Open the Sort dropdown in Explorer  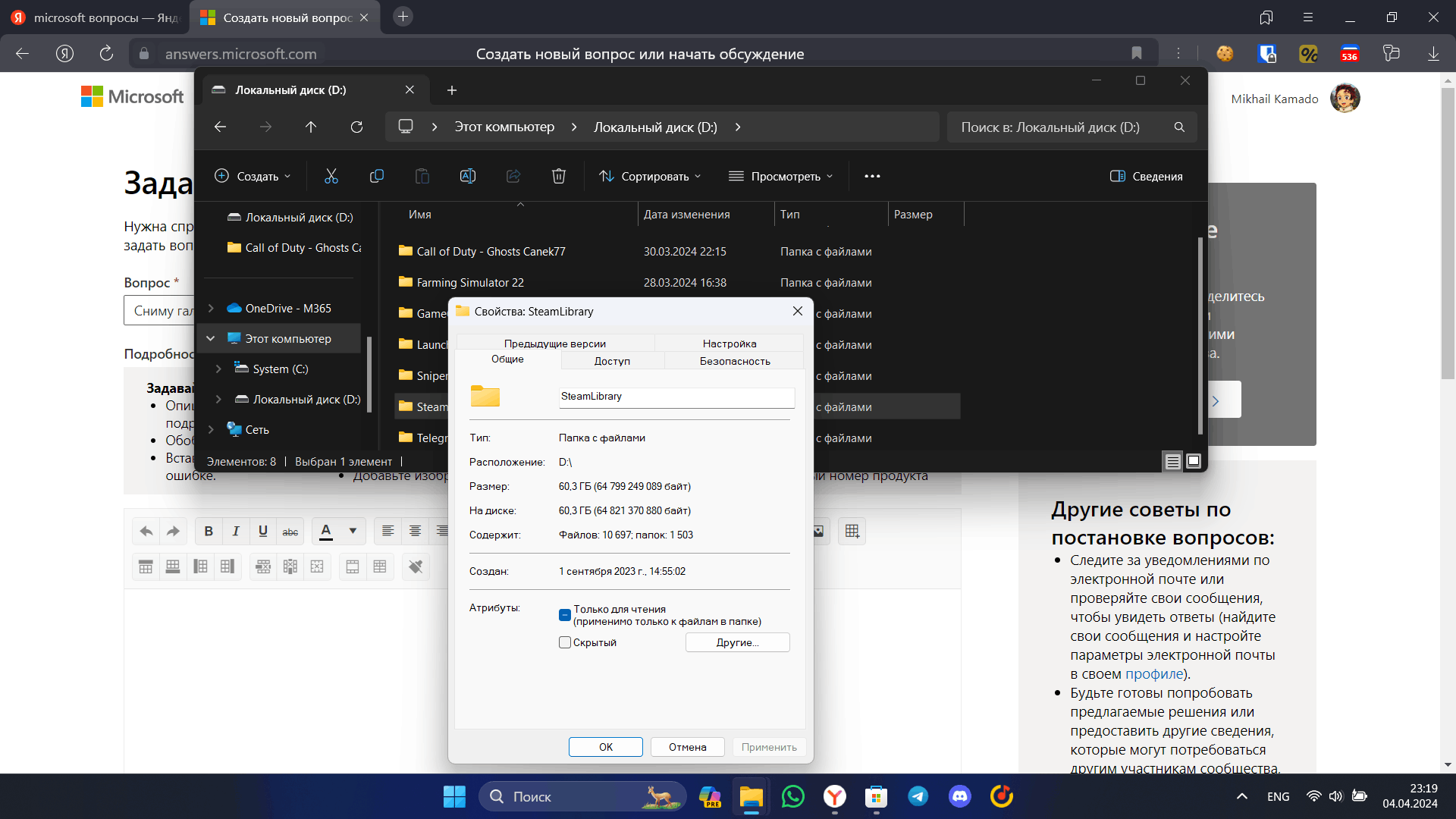click(650, 176)
